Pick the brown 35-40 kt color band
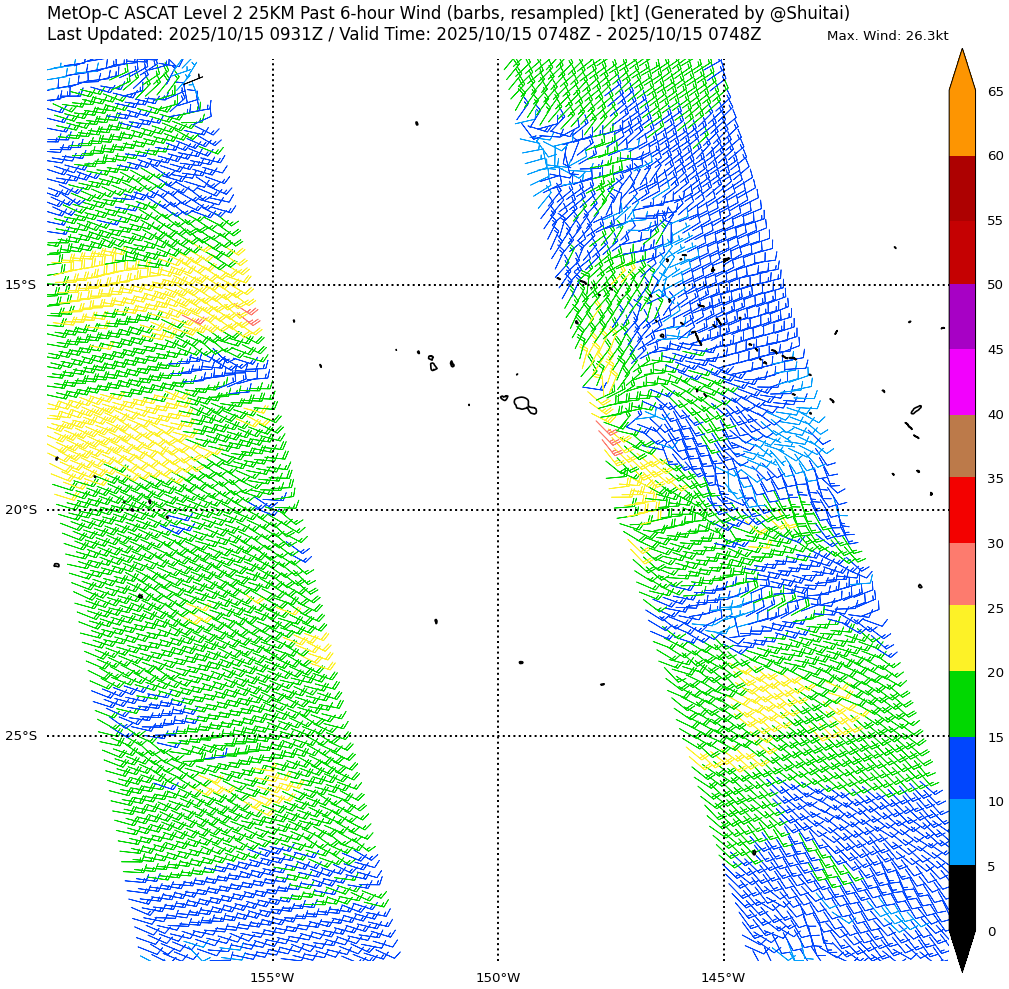Viewport: 1009px width, 989px height. click(x=961, y=446)
